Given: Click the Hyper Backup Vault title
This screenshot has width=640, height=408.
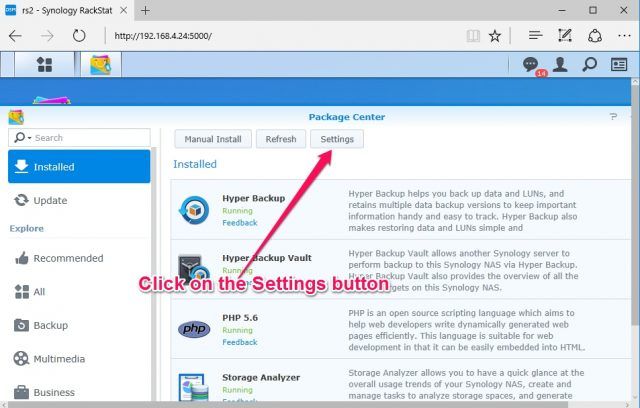Looking at the screenshot, I should point(267,258).
